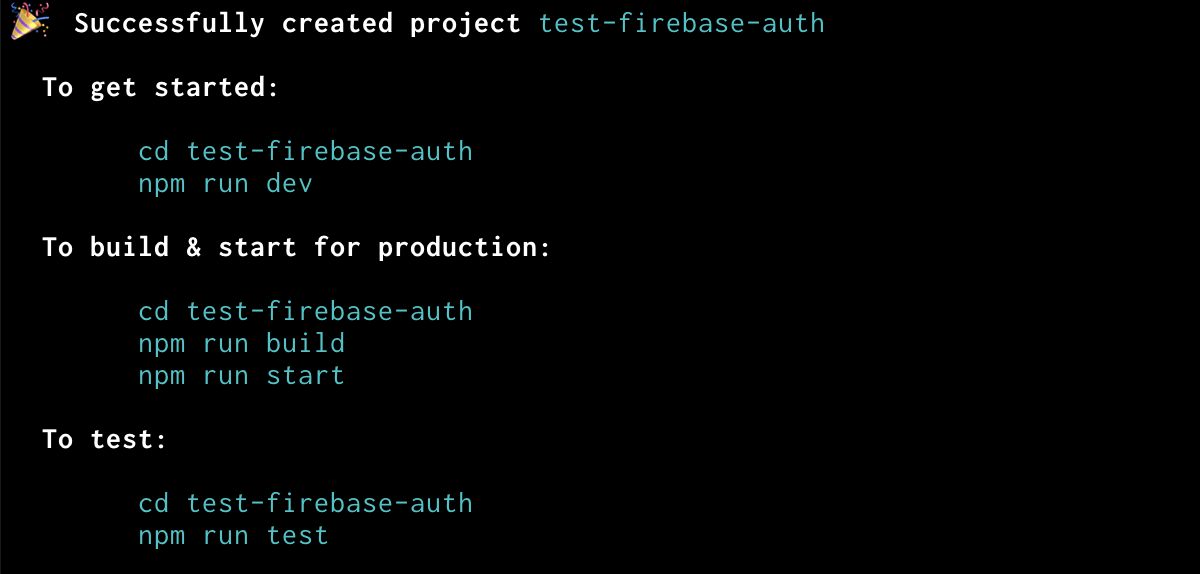Image resolution: width=1200 pixels, height=574 pixels.
Task: Click the word "production:" in the heading
Action: coord(465,248)
